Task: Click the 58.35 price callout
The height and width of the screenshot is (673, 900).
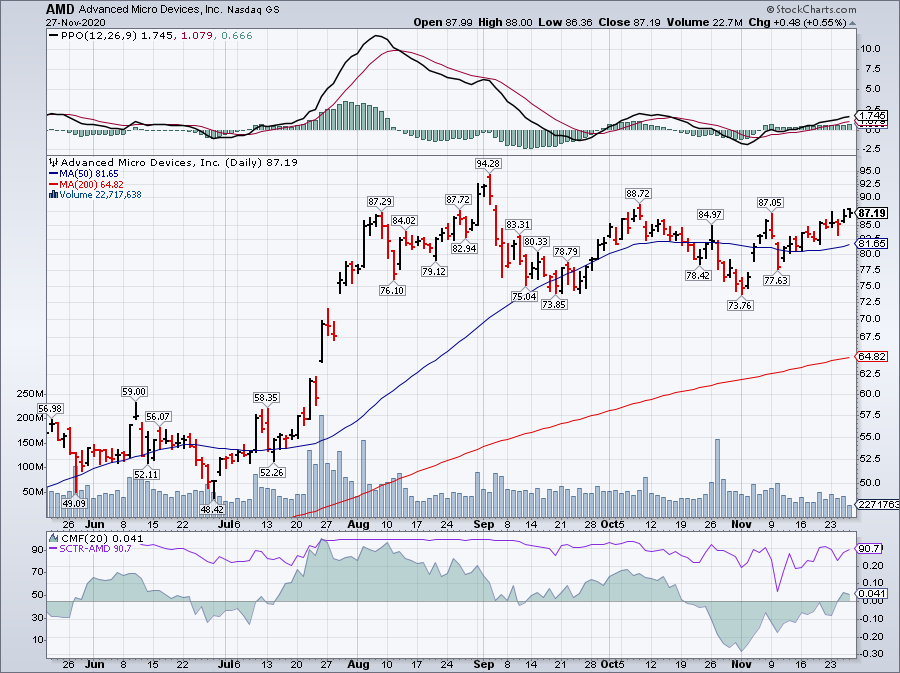Action: tap(266, 397)
